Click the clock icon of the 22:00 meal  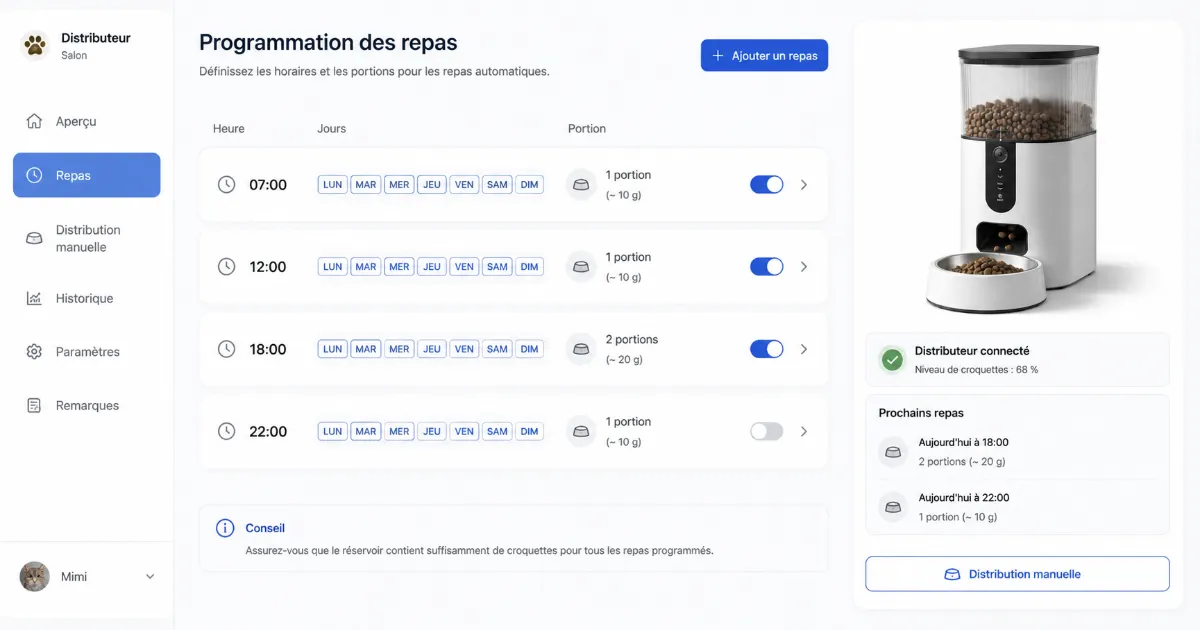coord(227,431)
